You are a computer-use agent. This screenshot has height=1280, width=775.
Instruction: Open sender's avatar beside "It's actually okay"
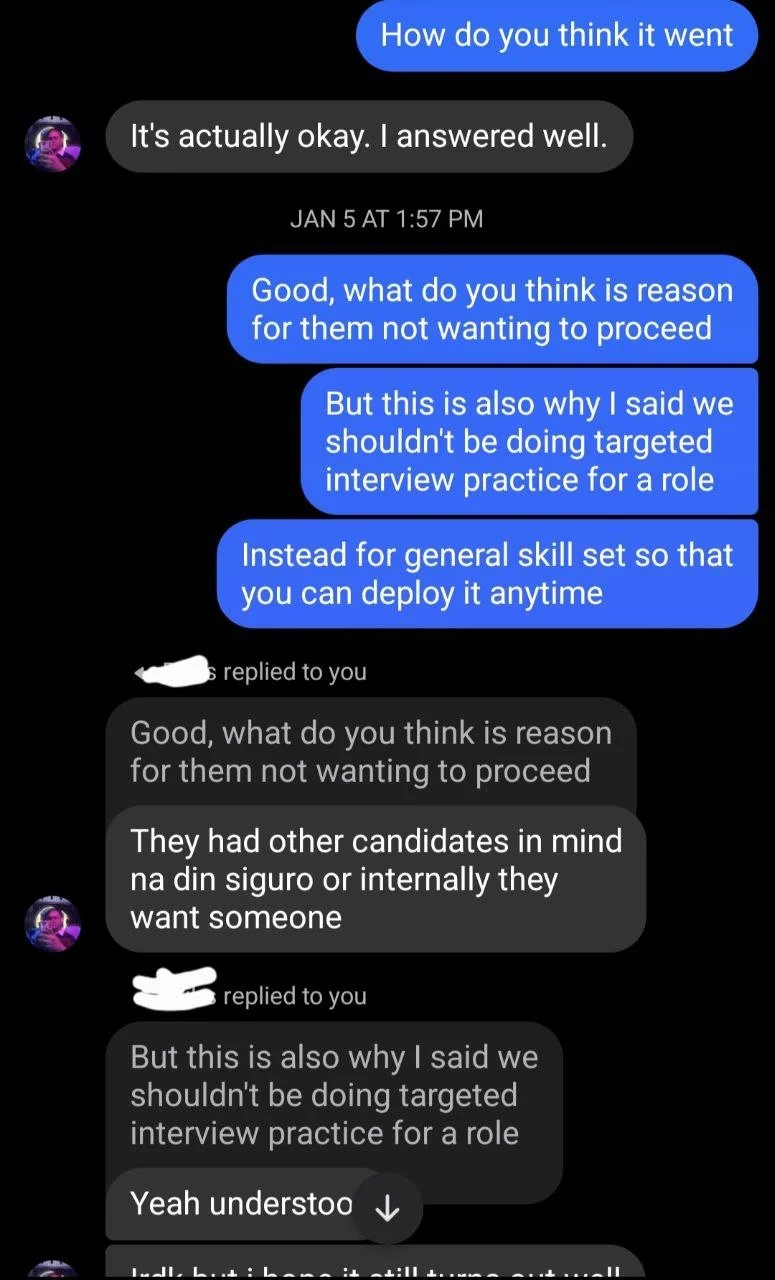(52, 144)
